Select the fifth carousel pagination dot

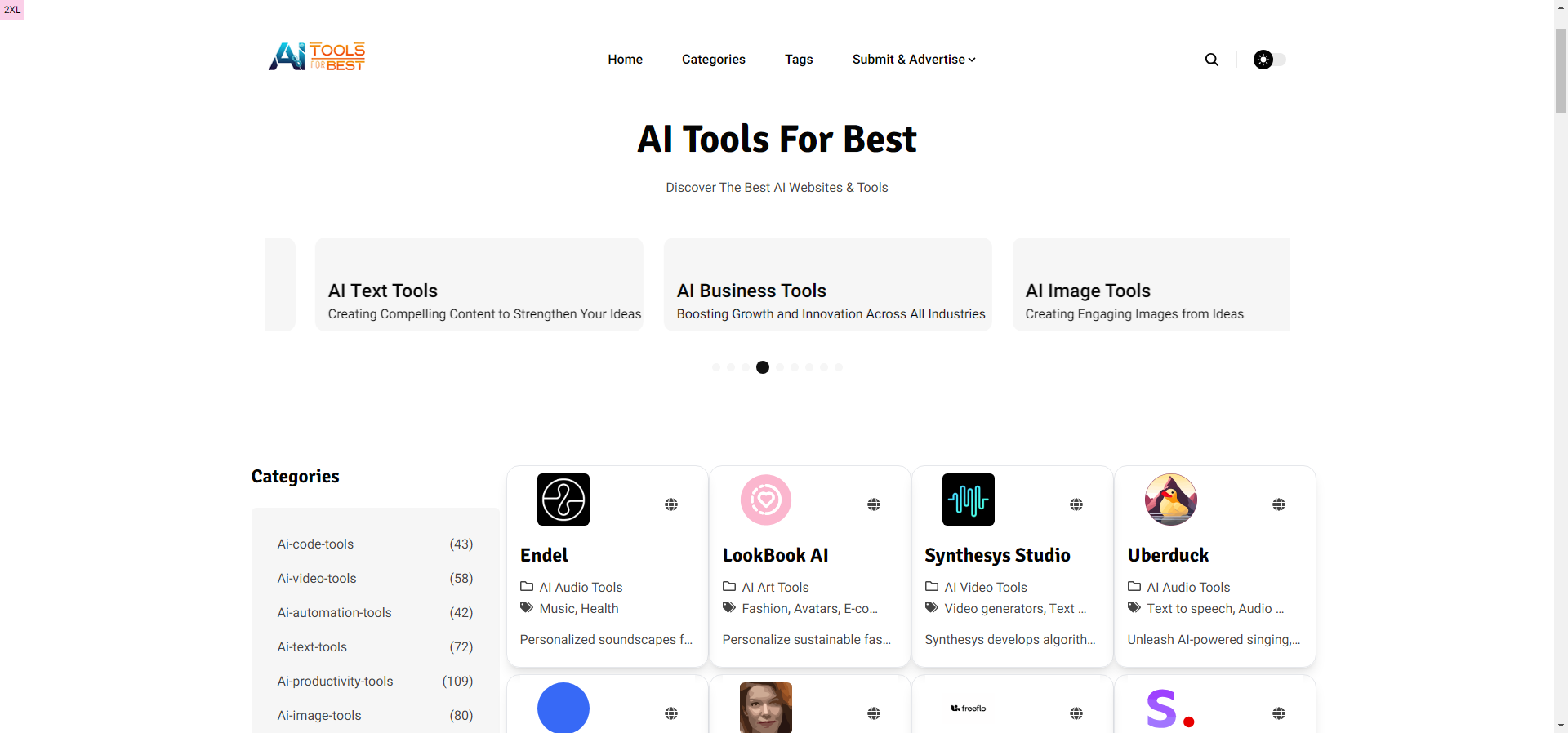[x=780, y=367]
